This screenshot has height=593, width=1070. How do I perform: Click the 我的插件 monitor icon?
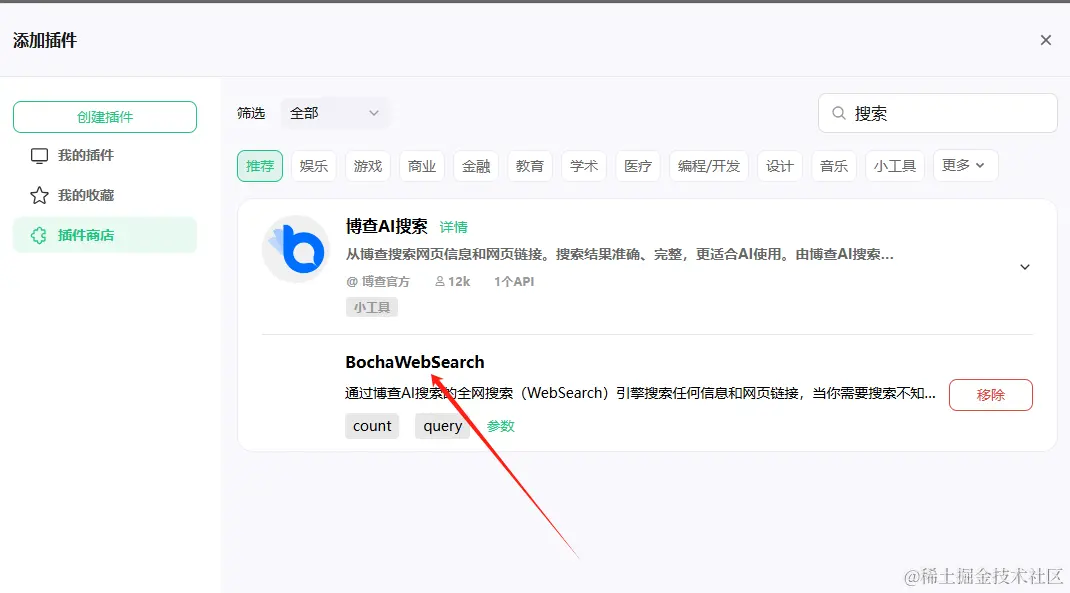(40, 156)
